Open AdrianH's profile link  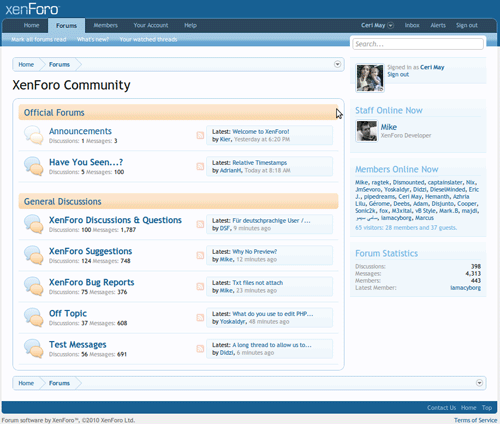point(231,170)
